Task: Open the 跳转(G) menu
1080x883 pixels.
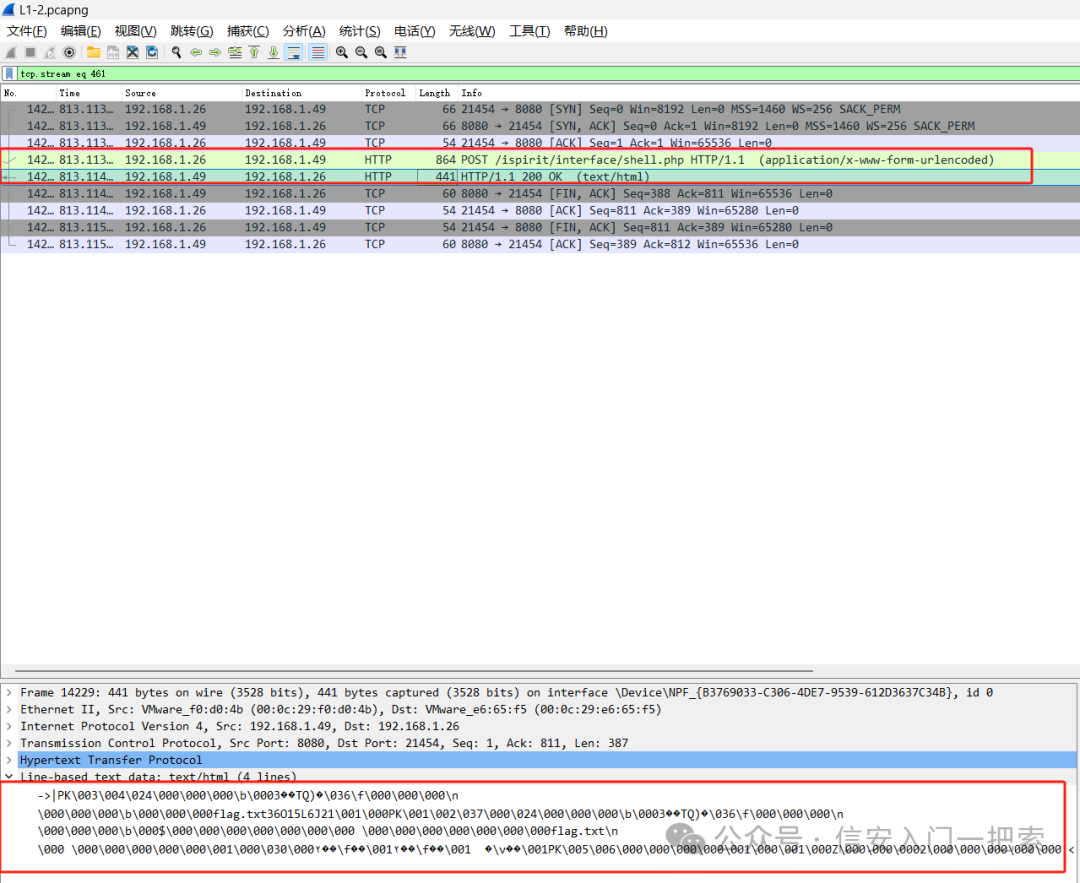Action: (191, 31)
